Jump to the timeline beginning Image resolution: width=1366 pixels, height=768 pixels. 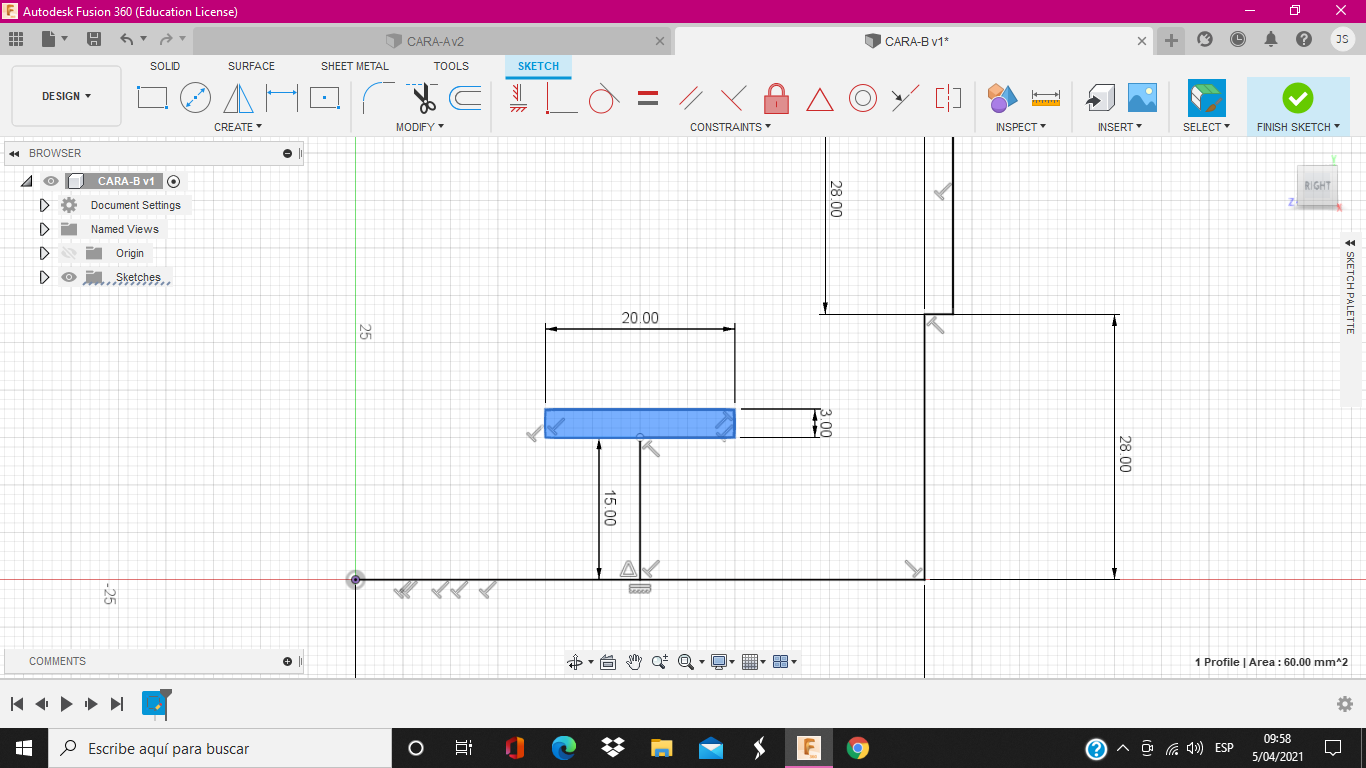coord(17,704)
